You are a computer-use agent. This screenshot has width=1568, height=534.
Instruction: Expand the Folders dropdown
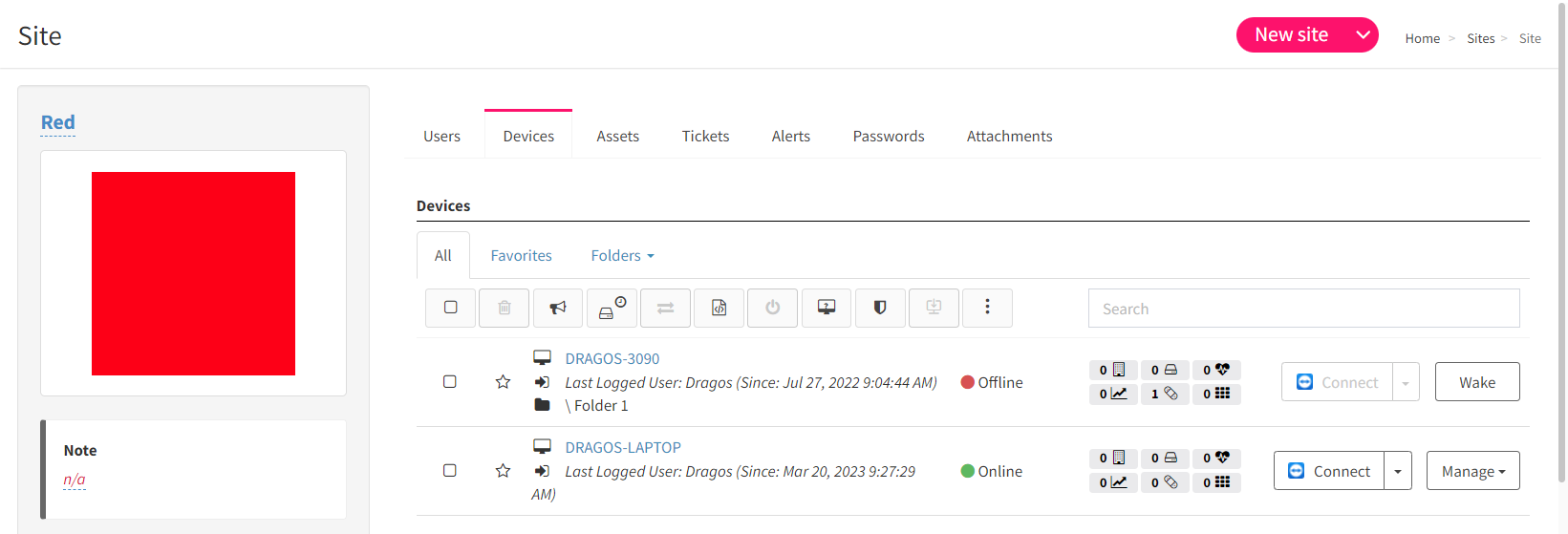(x=622, y=255)
